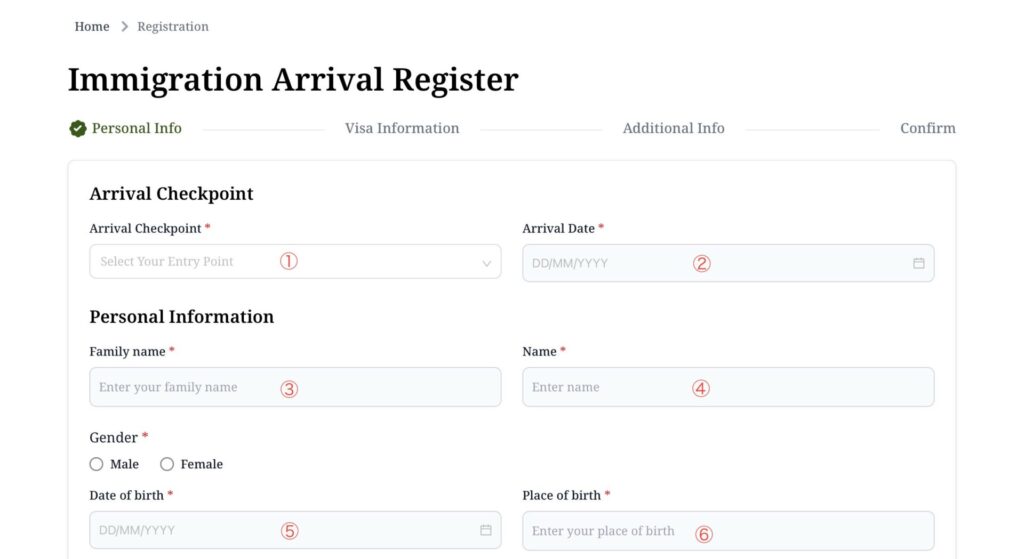
Task: Open the Confirm step
Action: point(927,128)
